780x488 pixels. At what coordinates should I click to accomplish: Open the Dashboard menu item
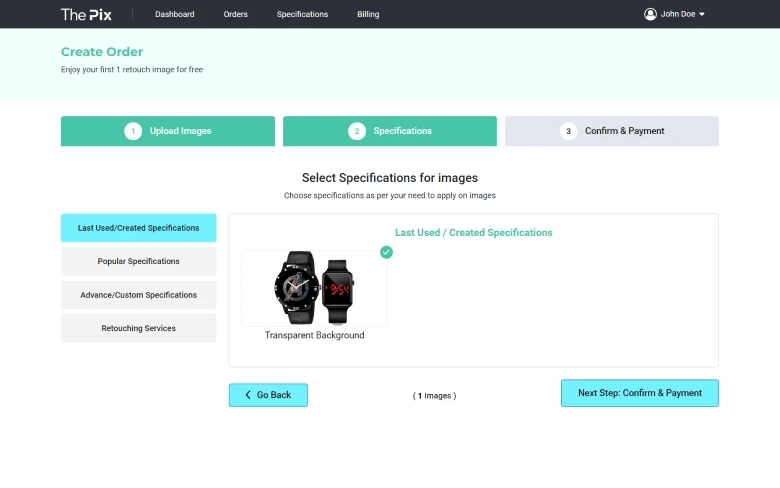pyautogui.click(x=175, y=14)
